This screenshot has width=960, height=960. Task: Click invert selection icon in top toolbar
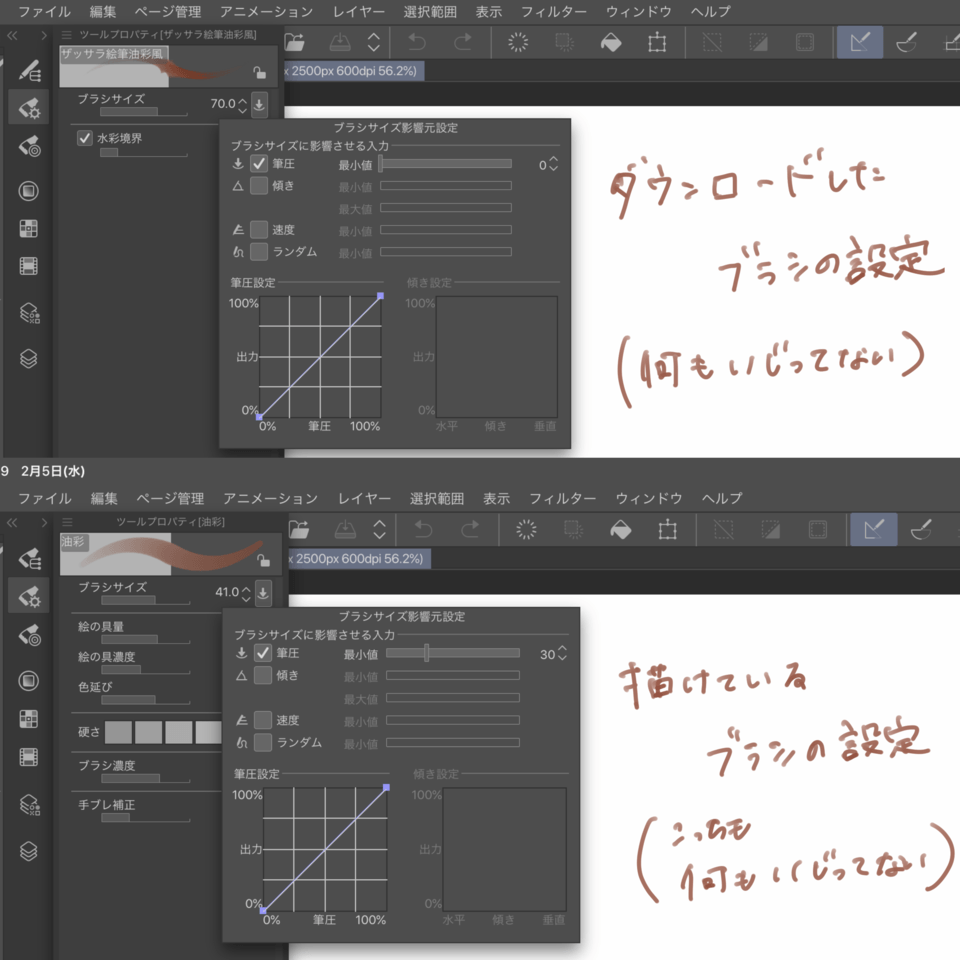759,42
